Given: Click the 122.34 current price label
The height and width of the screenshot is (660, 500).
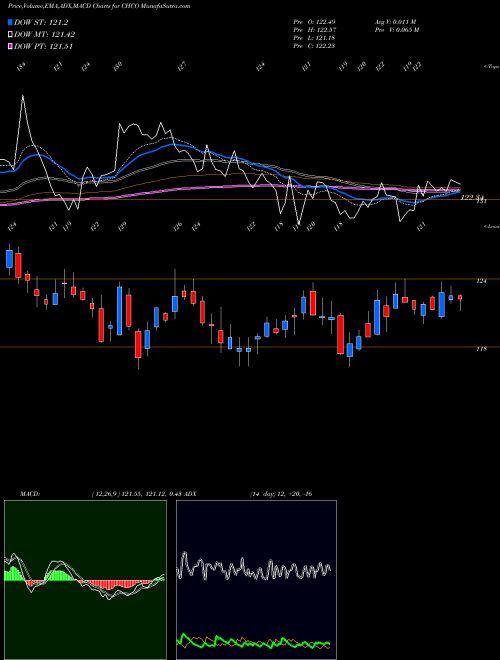Looking at the screenshot, I should click(473, 197).
